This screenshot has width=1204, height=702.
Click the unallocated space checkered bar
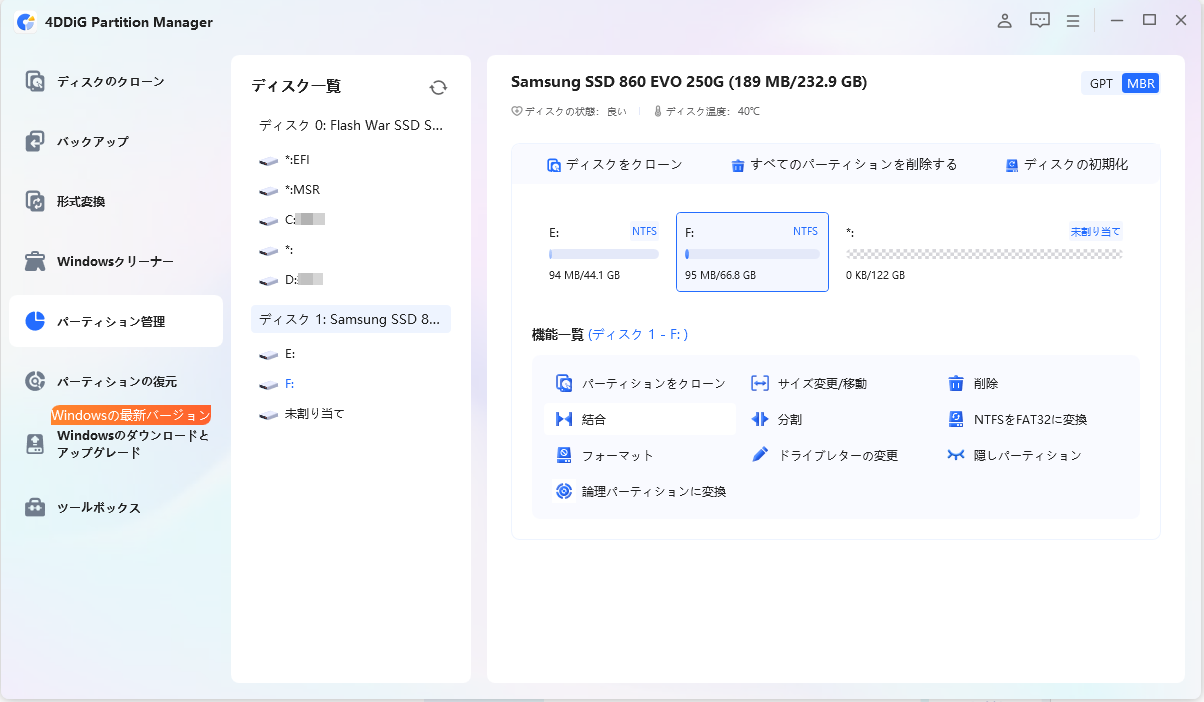[x=984, y=254]
